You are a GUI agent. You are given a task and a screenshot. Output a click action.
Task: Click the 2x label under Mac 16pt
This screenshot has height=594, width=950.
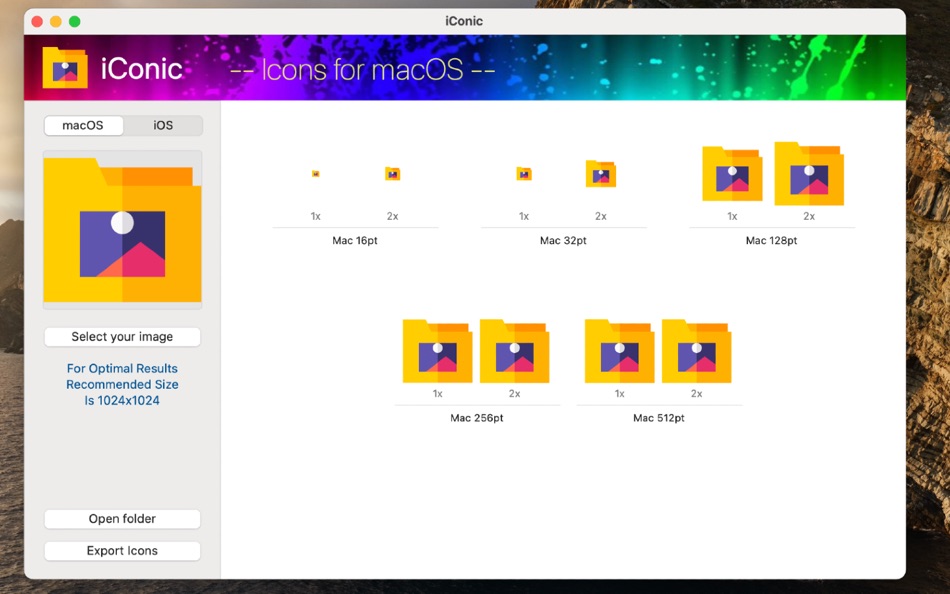pyautogui.click(x=393, y=216)
